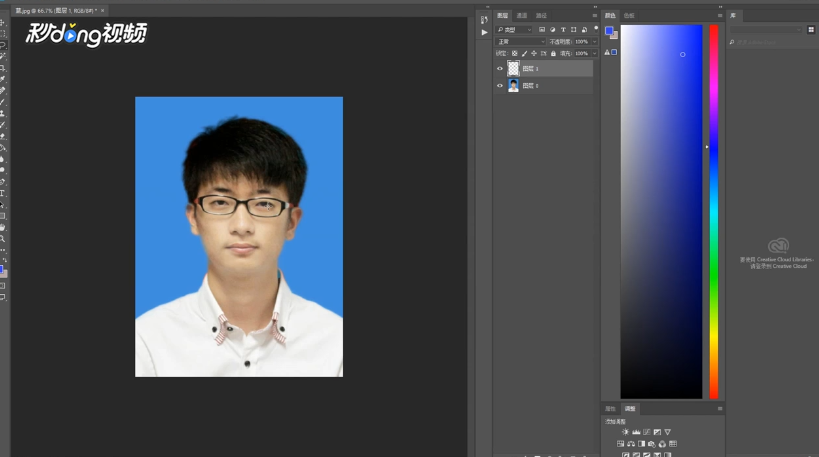The height and width of the screenshot is (457, 819).
Task: Open the opacity slider dropdown arrow
Action: 594,42
